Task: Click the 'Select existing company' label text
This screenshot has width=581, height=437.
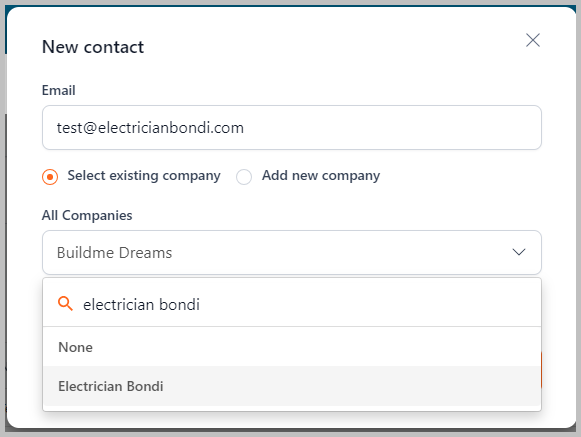Action: tap(144, 175)
